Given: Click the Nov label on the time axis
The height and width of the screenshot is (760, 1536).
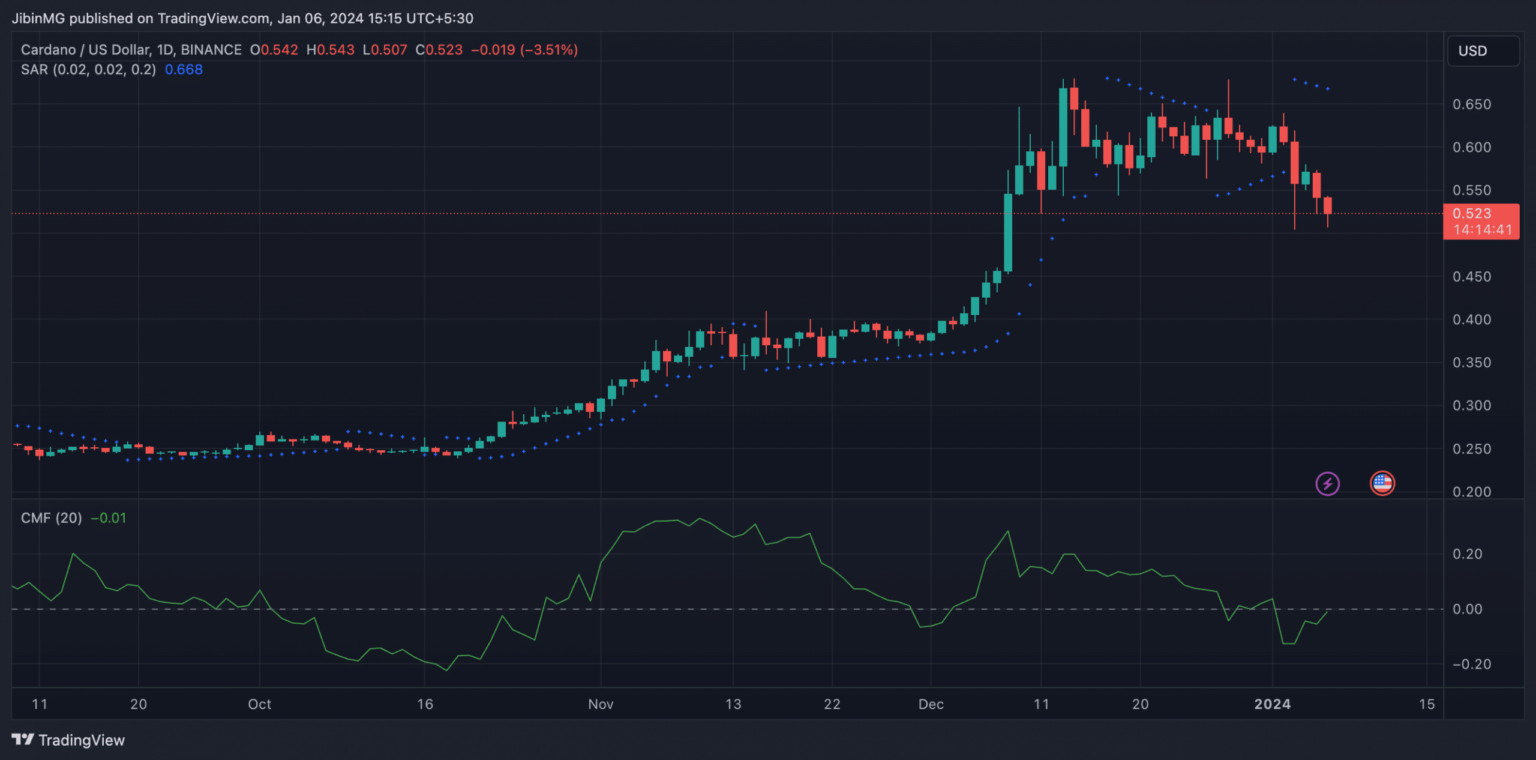Looking at the screenshot, I should click(600, 704).
